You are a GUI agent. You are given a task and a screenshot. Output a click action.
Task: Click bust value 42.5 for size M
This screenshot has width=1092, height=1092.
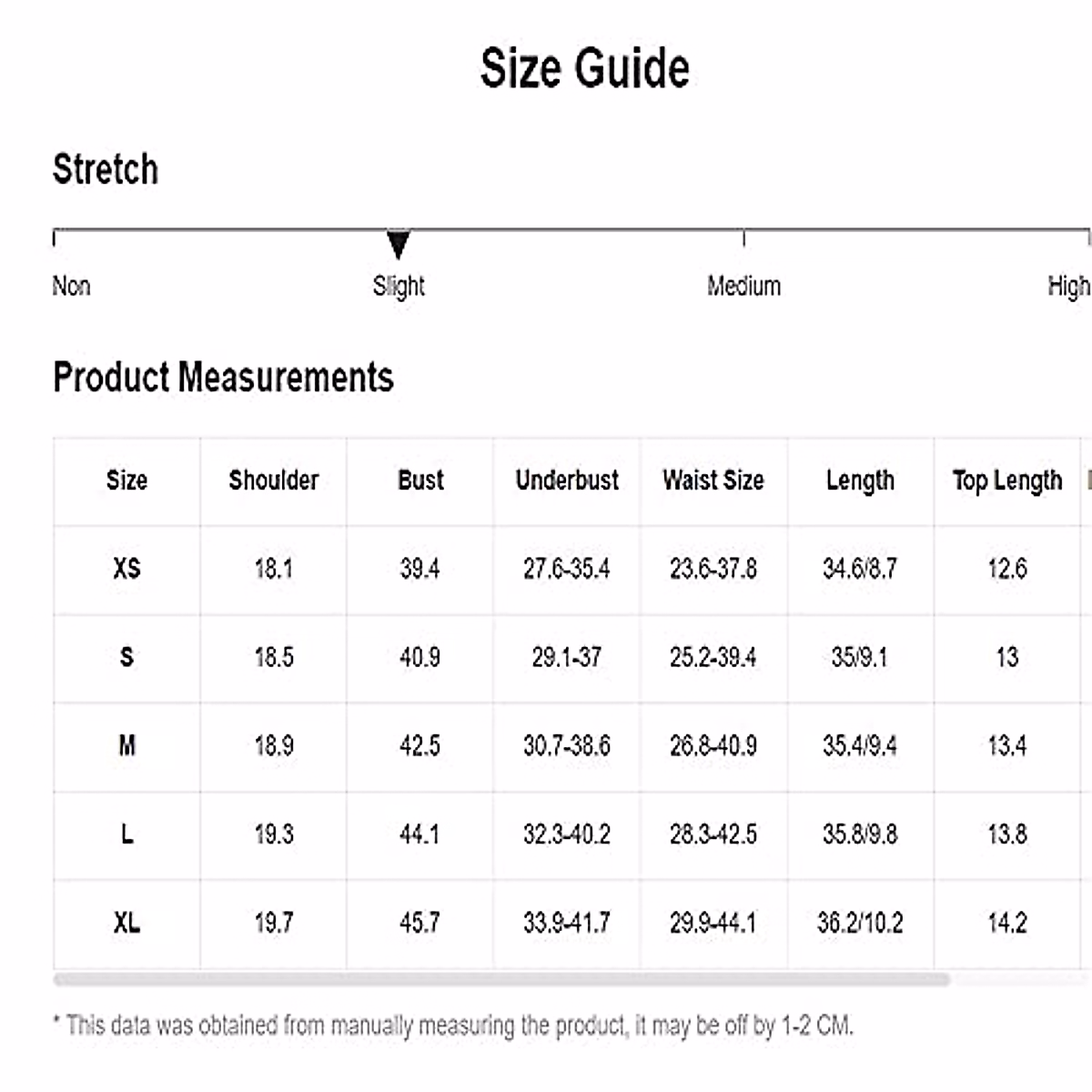420,746
